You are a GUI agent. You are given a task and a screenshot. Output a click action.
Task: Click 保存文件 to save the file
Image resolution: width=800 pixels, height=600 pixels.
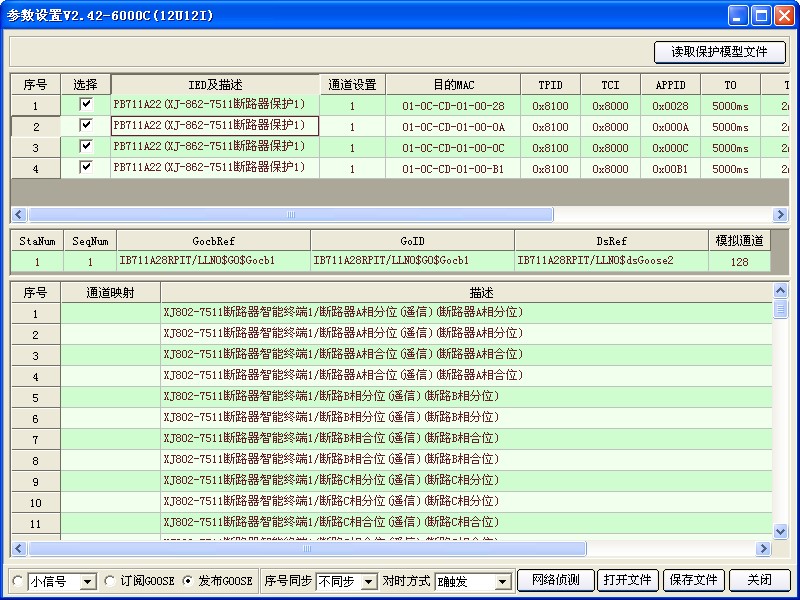693,580
